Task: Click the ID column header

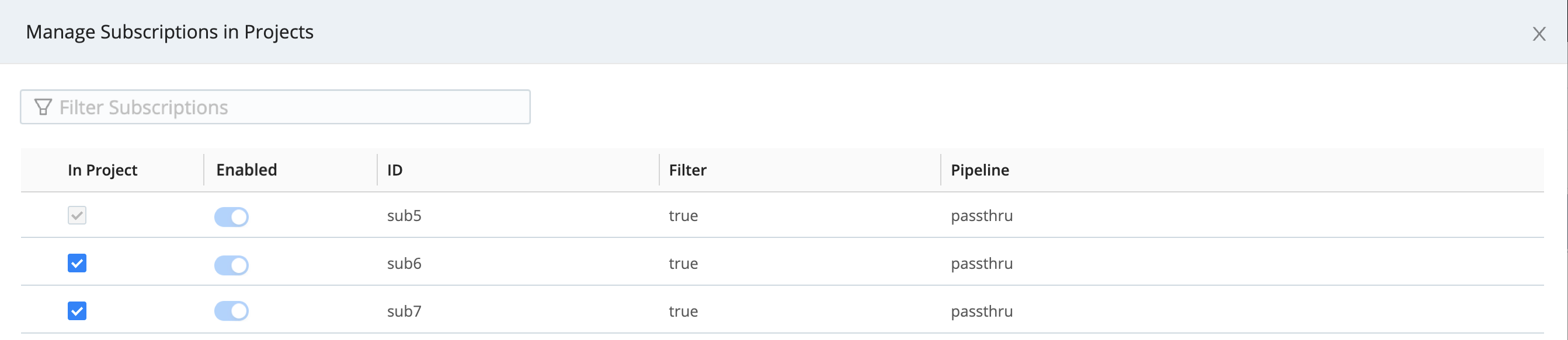Action: pyautogui.click(x=394, y=170)
